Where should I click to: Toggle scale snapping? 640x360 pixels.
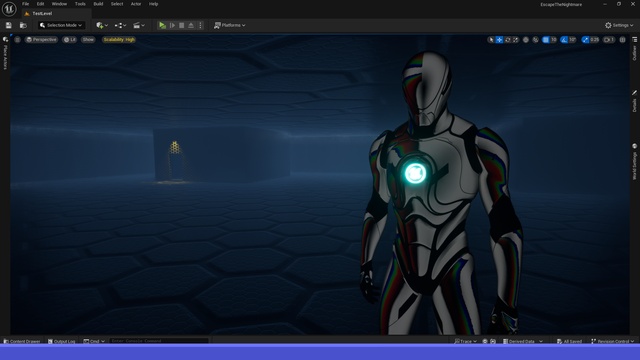pos(585,40)
